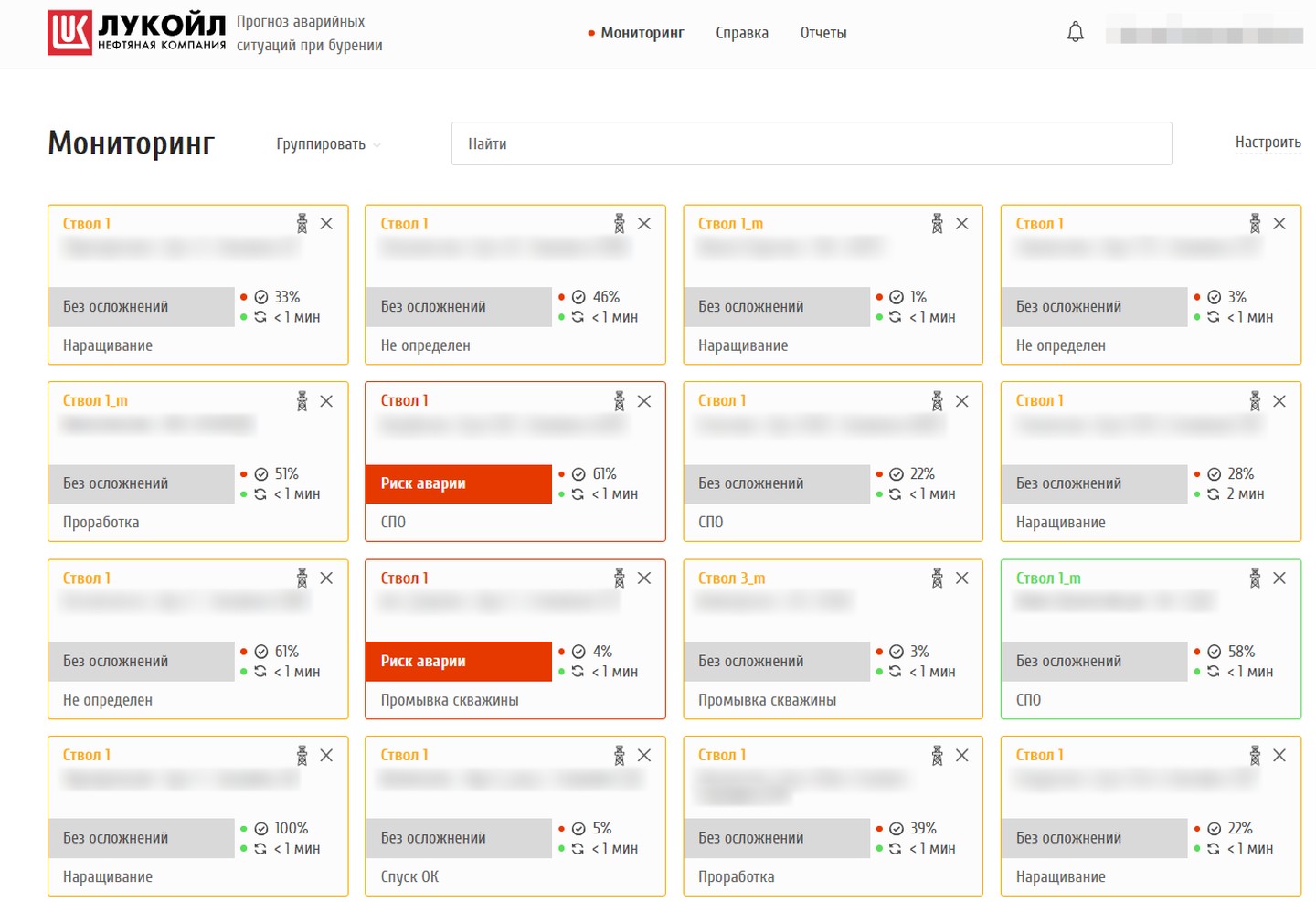Click refresh icon on the 5% card
Viewport: 1316px width, 902px height.
point(578,849)
